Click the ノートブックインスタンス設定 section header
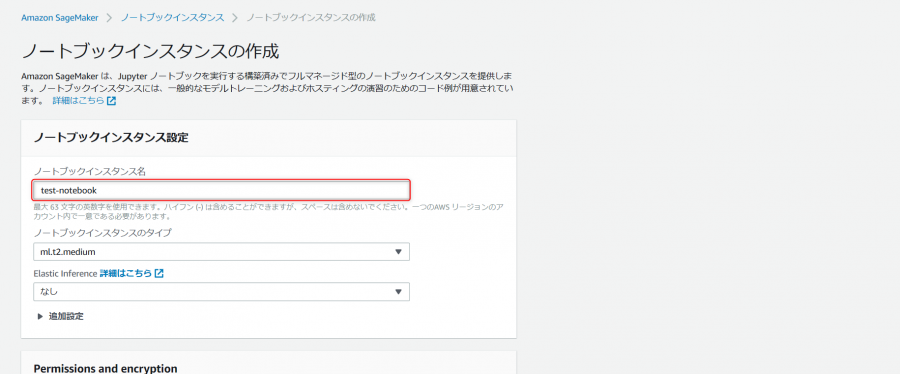Viewport: 900px width, 374px height. tap(111, 138)
